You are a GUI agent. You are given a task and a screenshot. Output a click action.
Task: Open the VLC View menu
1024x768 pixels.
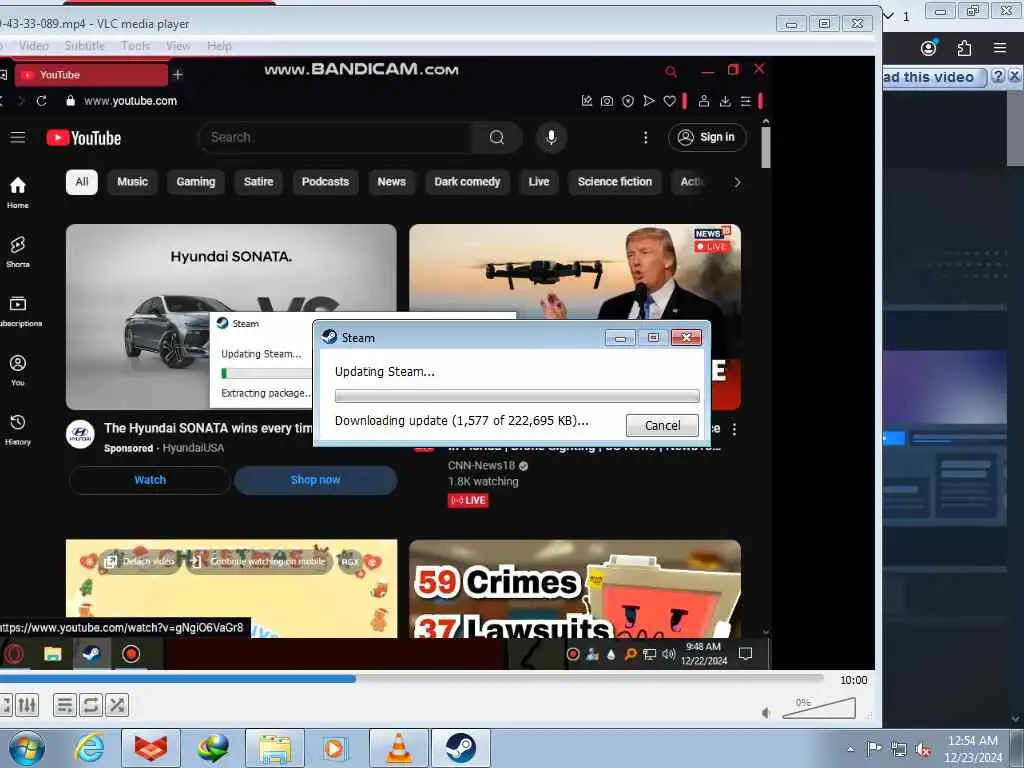[178, 46]
